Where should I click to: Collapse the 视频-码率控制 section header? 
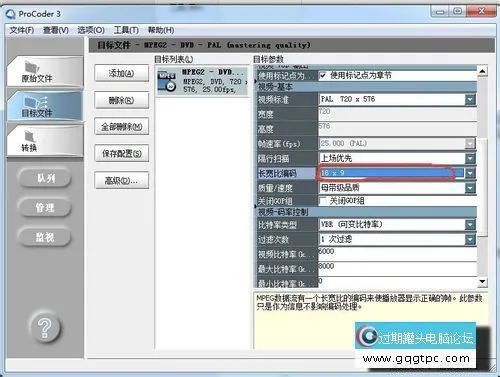click(366, 212)
